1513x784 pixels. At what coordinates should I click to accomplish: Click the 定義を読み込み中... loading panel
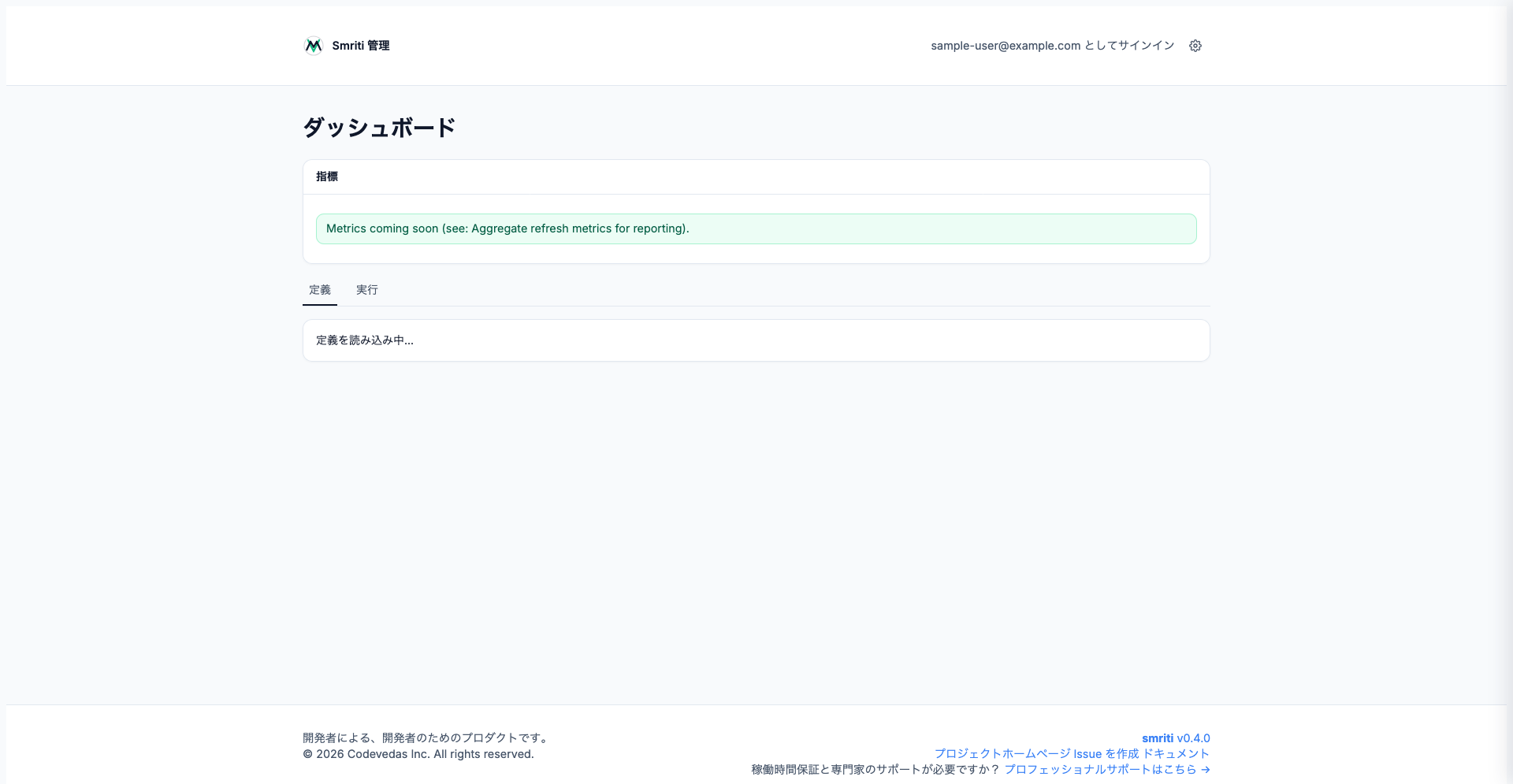tap(756, 340)
